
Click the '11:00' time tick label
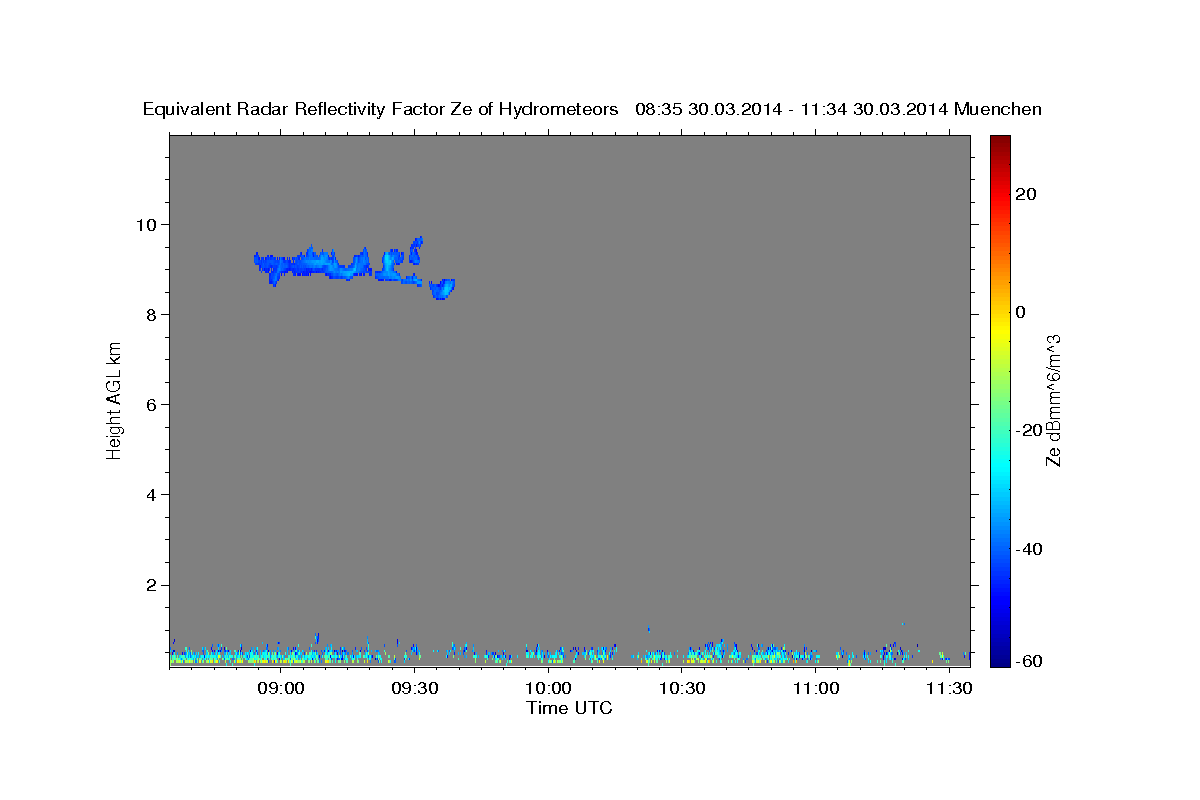point(816,689)
